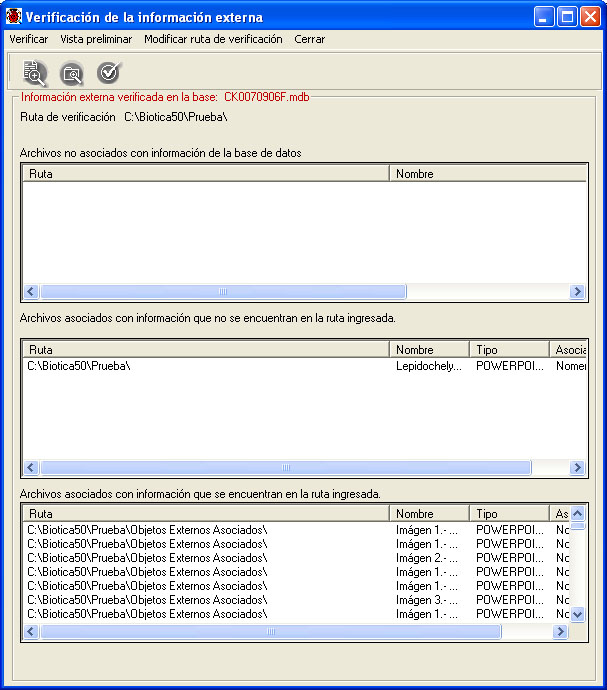The height and width of the screenshot is (690, 607).
Task: Open Modificar ruta de verificación menu
Action: (213, 39)
